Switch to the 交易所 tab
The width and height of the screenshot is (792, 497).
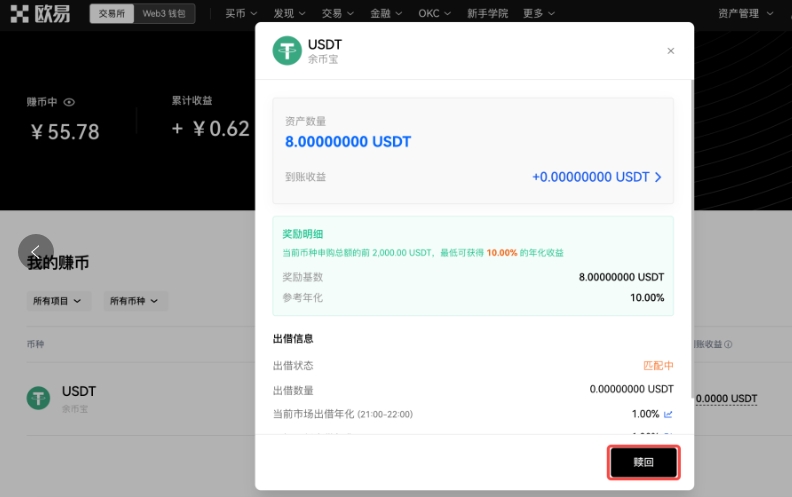point(112,14)
